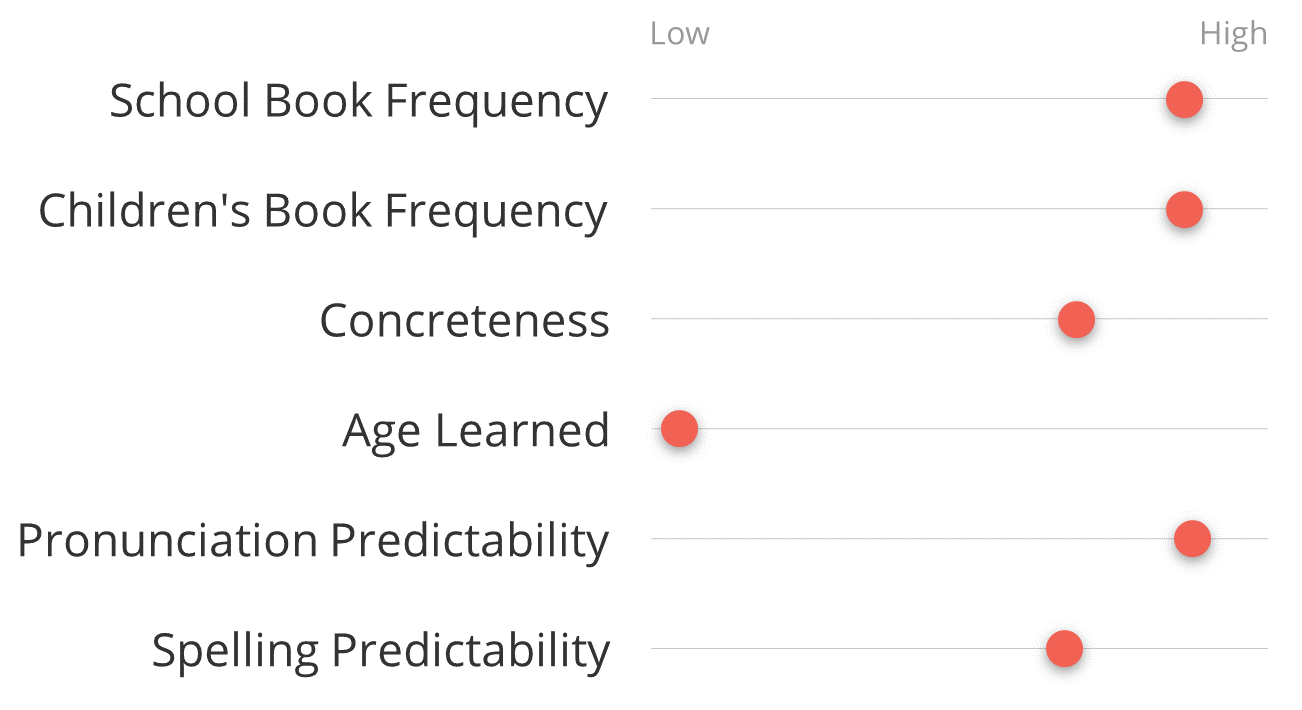Viewport: 1302px width, 710px height.
Task: Click the School Book Frequency track line
Action: [959, 99]
